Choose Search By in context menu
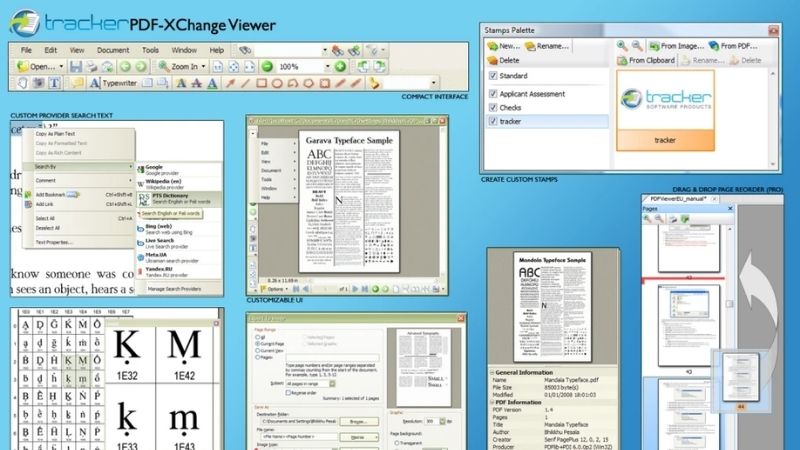 [79, 167]
